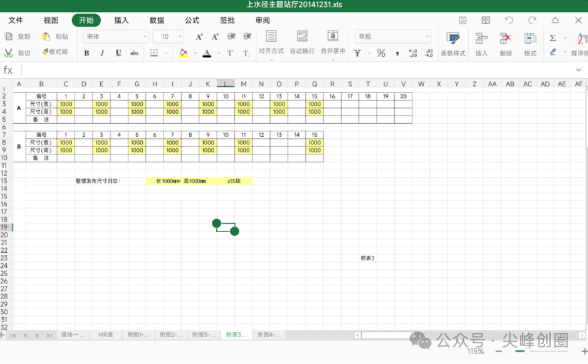Click the decrease indent icon
Image resolution: width=588 pixels, height=364 pixels.
point(231,36)
